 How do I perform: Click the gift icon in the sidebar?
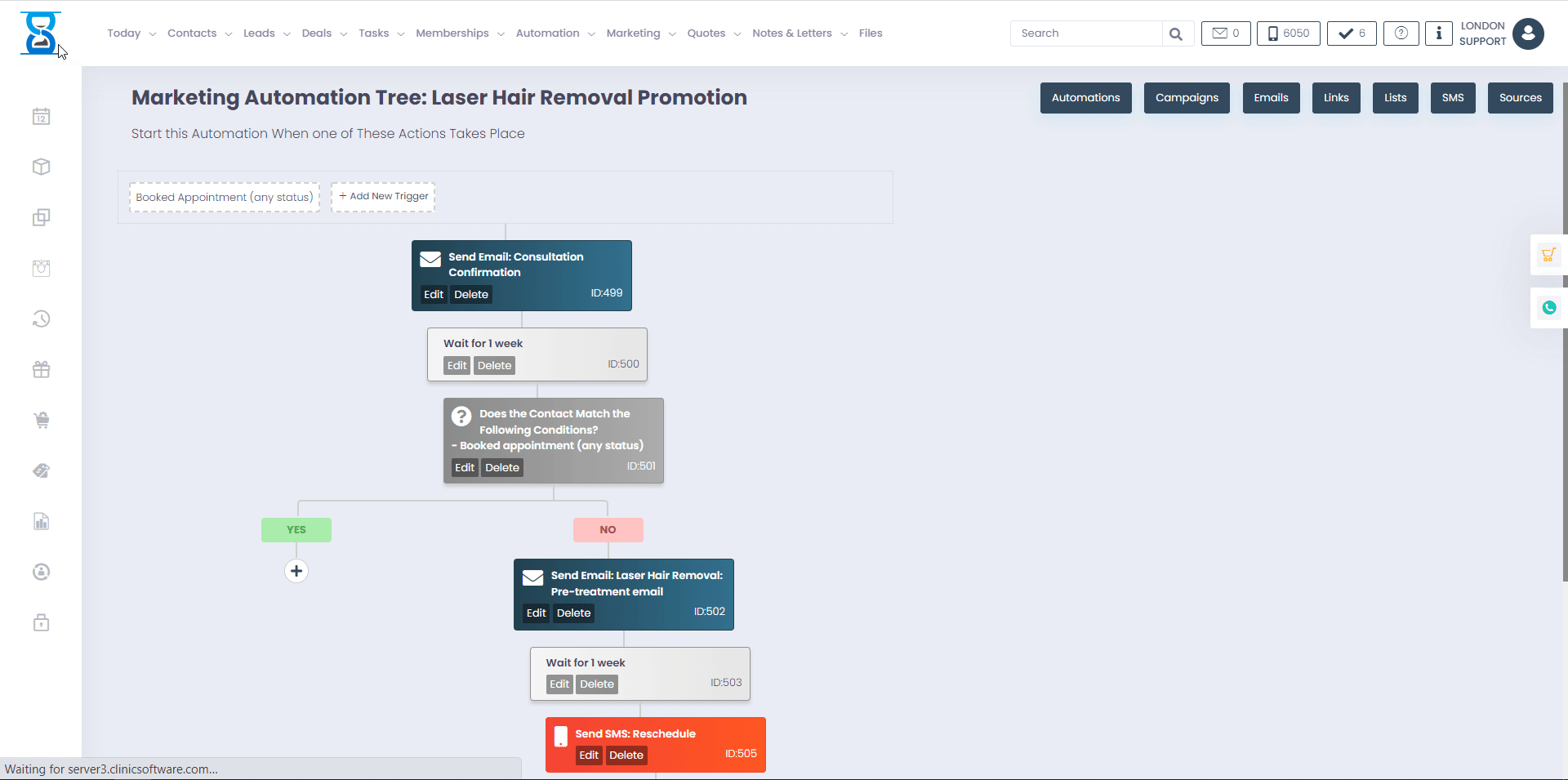(x=41, y=369)
